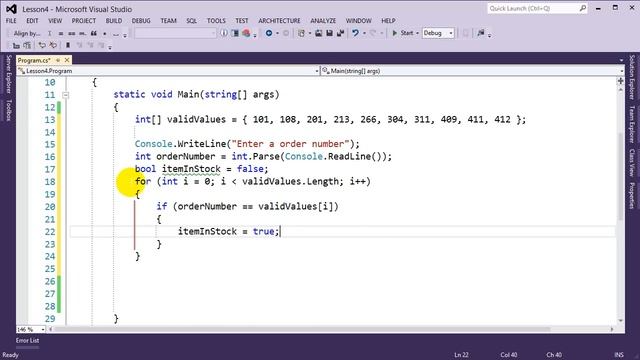Click the Decrease Indent icon in second toolbar row

16,45
